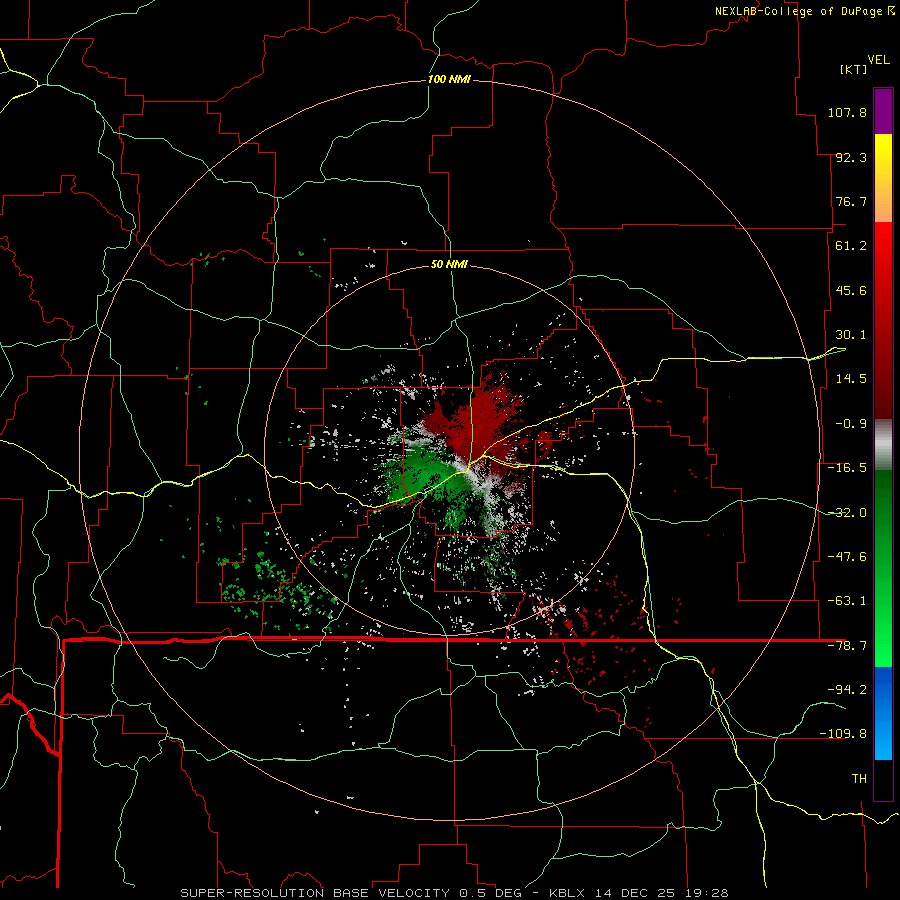Click the 50 NMI range ring label
This screenshot has height=900, width=900.
pos(449,264)
